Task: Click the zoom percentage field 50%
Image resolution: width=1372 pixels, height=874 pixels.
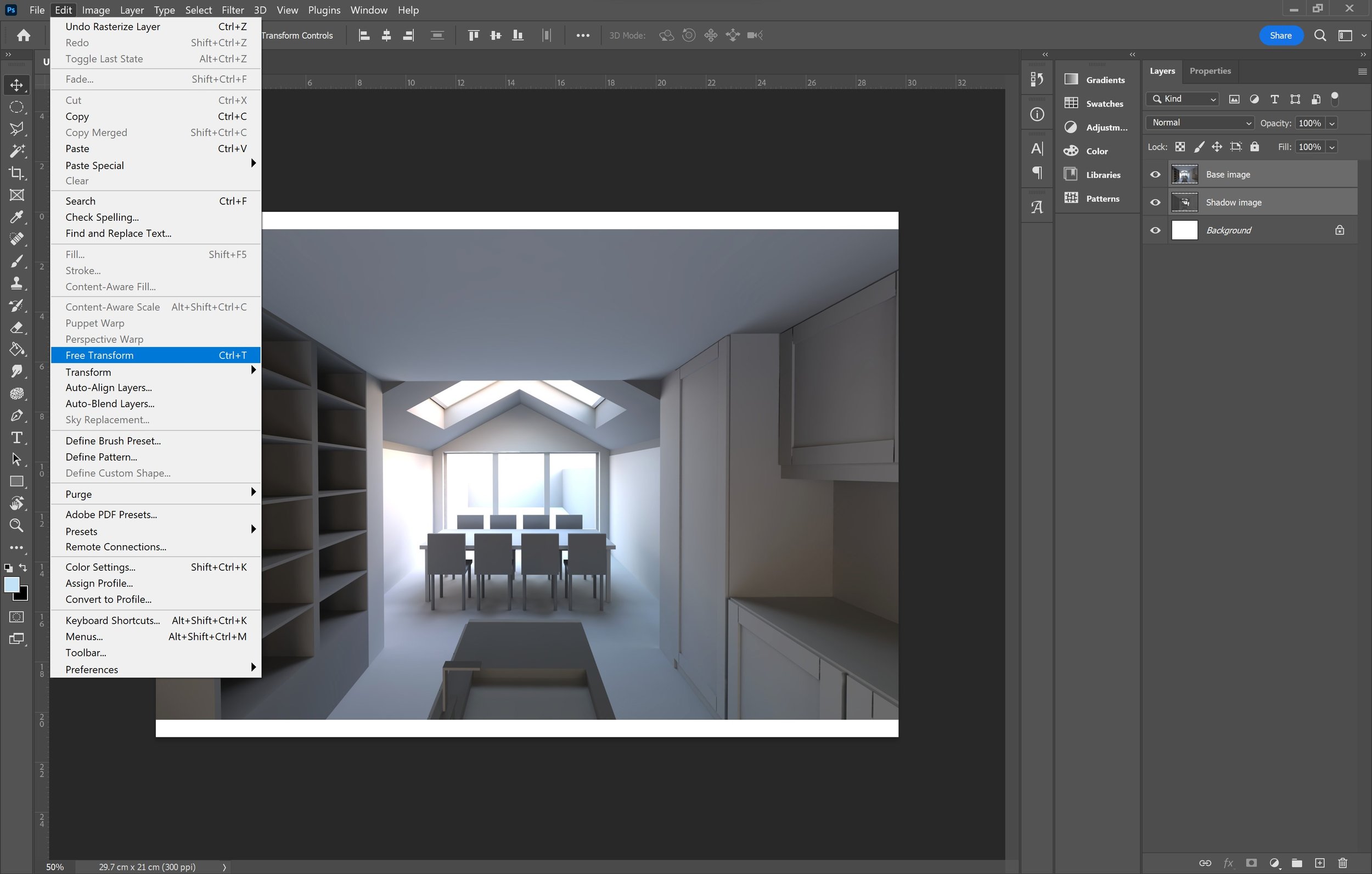Action: pos(55,866)
